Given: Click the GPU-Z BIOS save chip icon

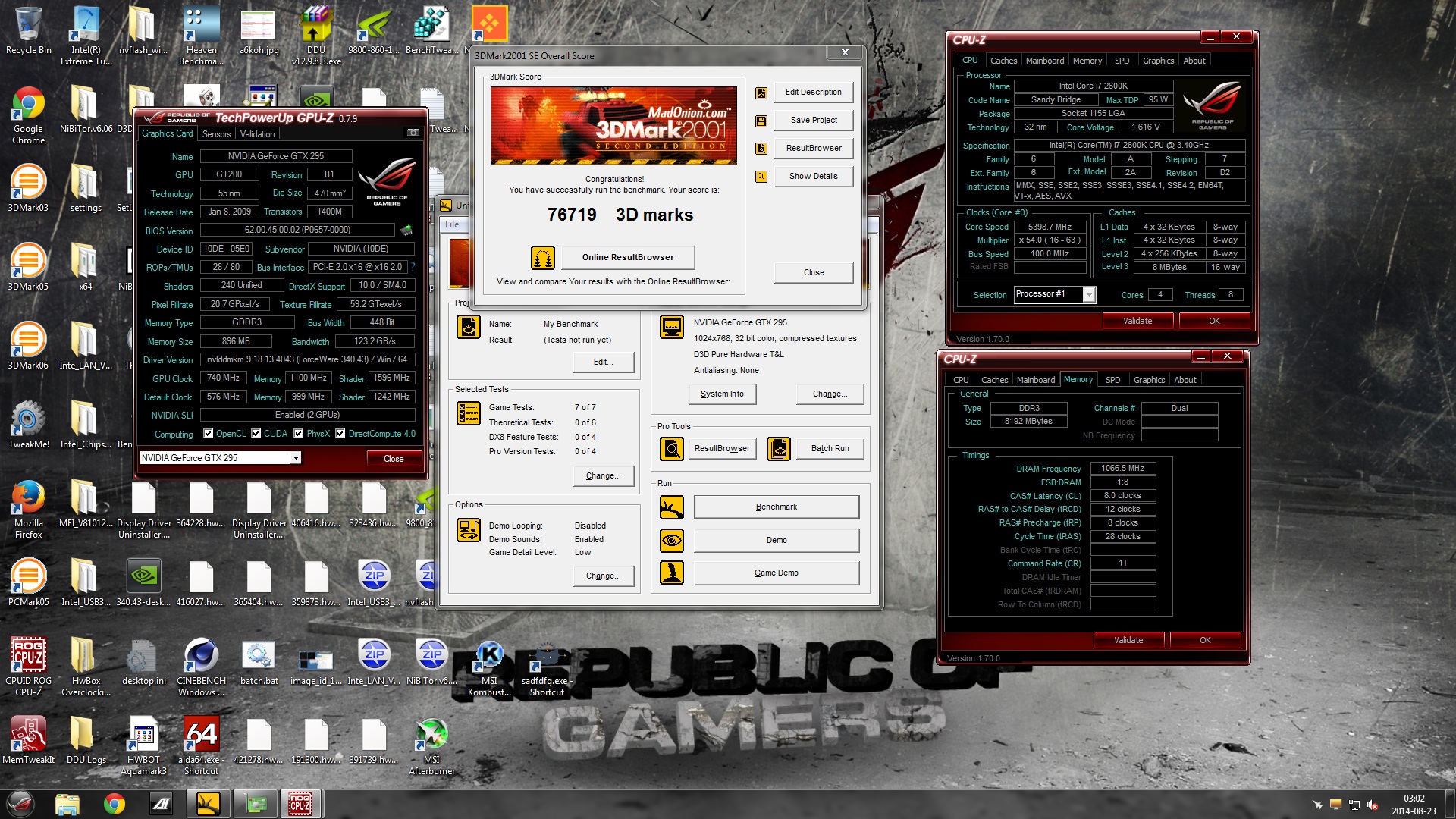Looking at the screenshot, I should (406, 230).
